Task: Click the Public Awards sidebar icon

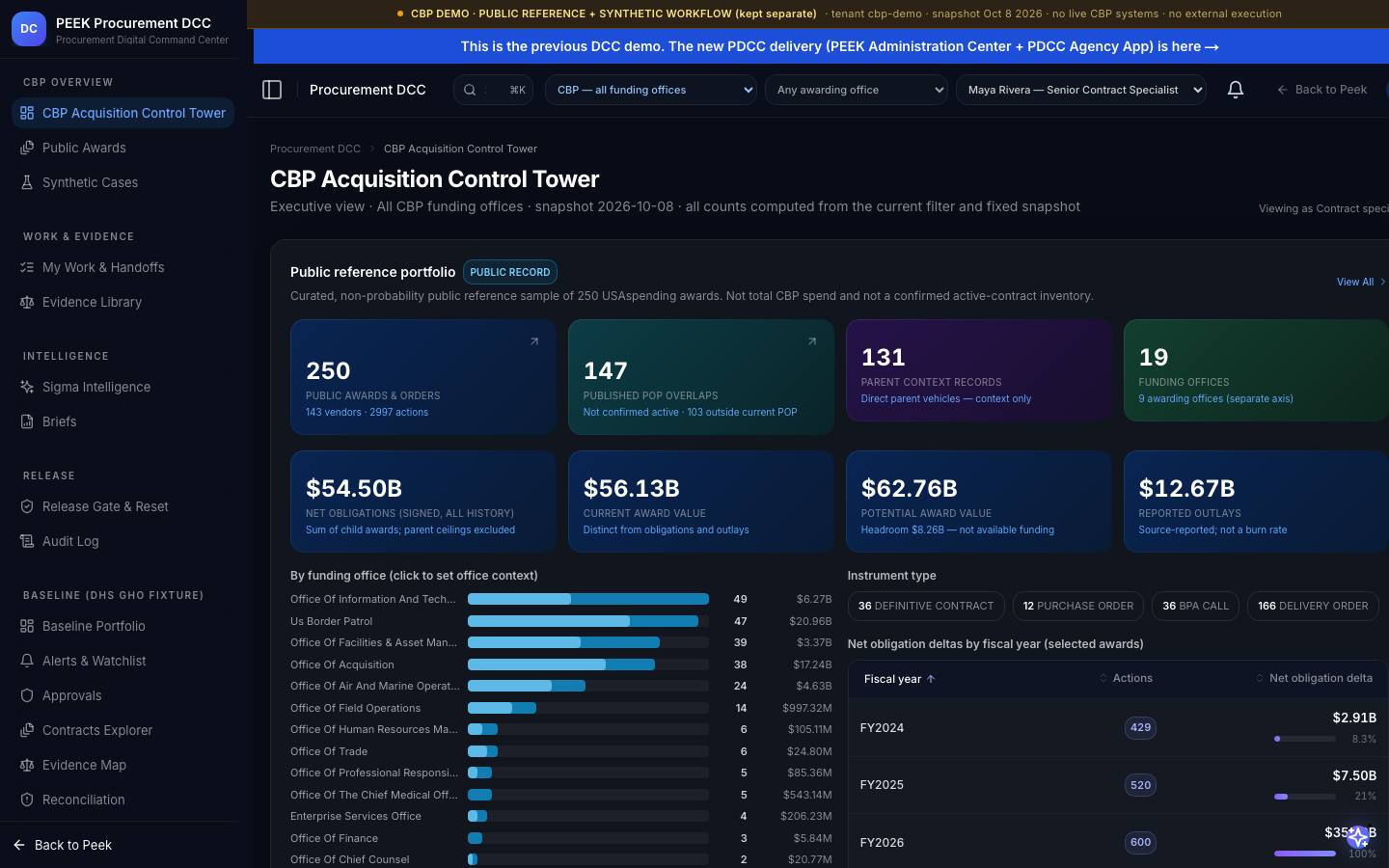Action: [x=27, y=148]
